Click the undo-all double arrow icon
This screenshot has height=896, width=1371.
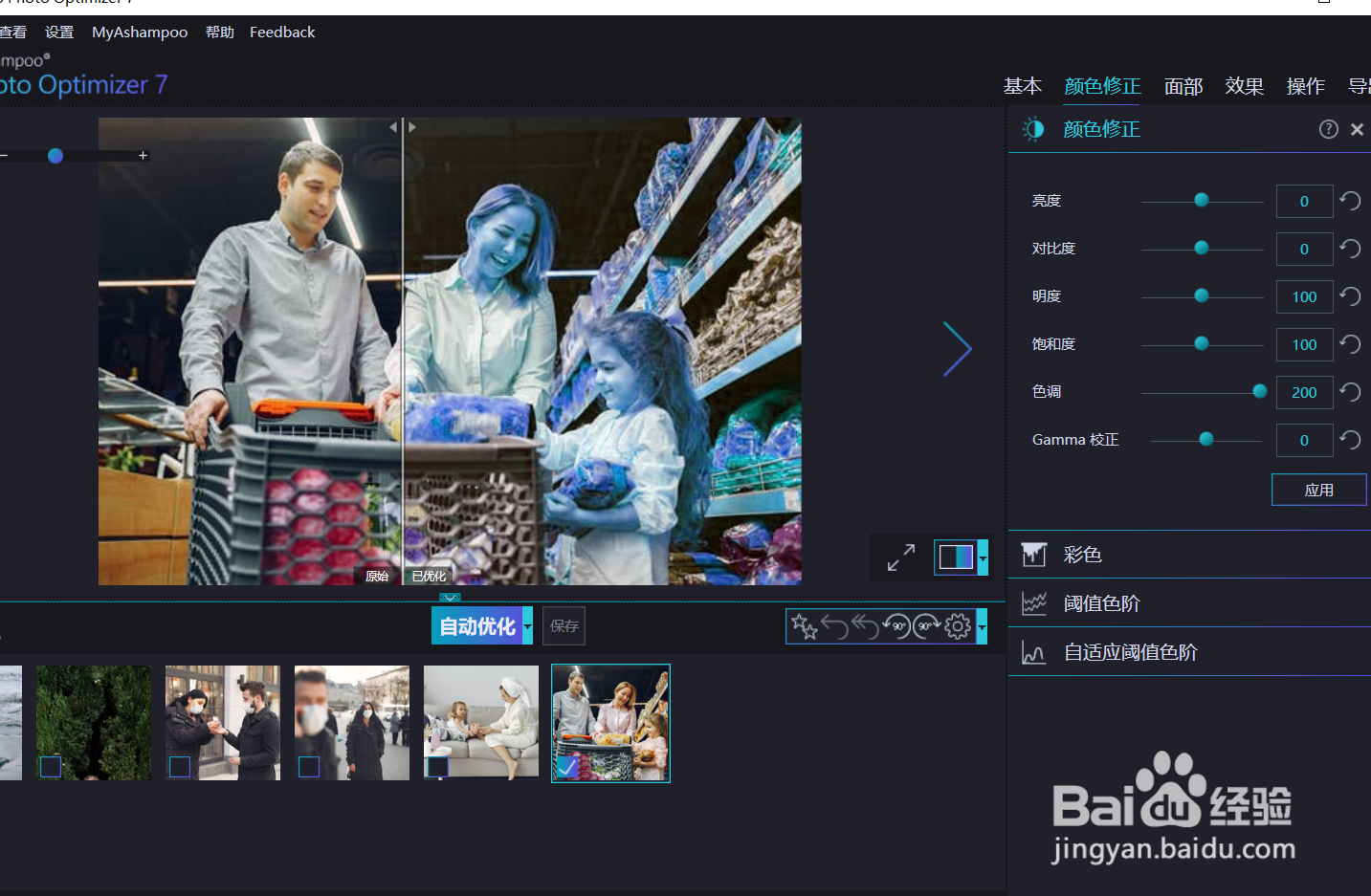[866, 626]
